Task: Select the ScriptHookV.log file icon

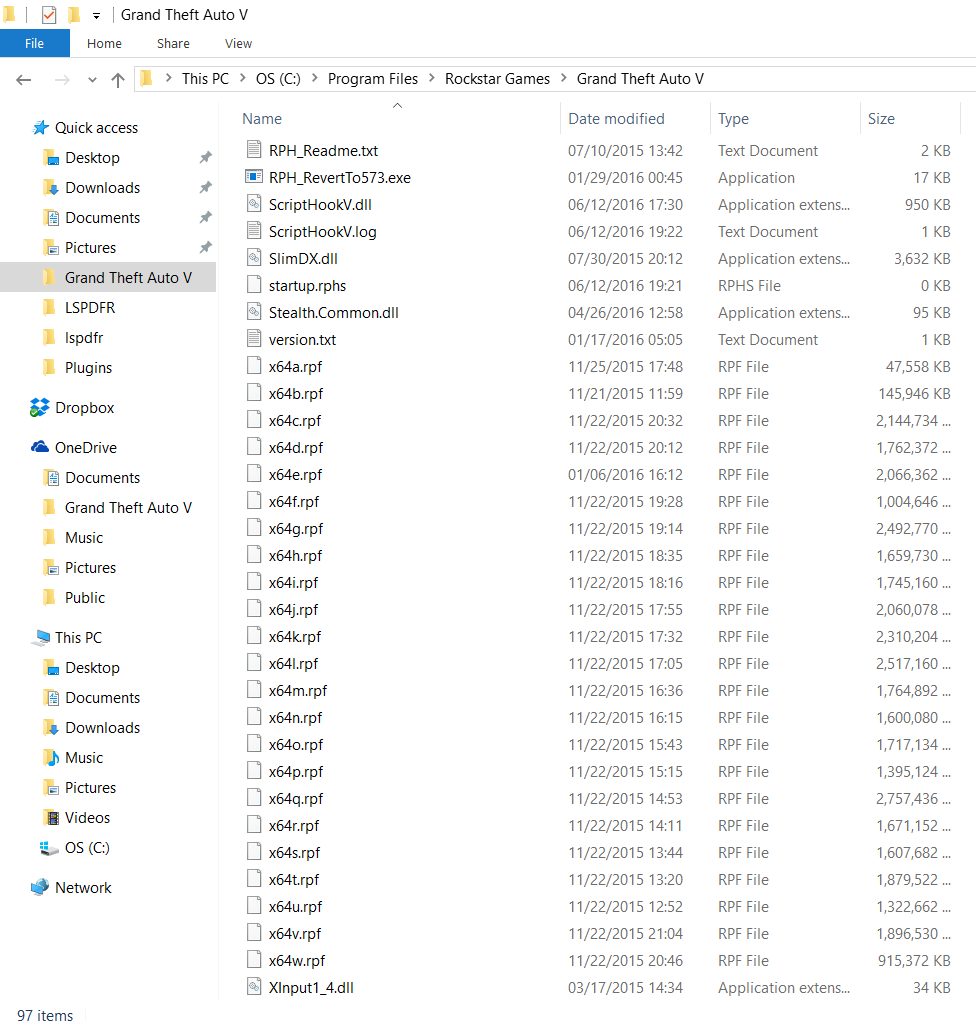Action: tap(254, 231)
